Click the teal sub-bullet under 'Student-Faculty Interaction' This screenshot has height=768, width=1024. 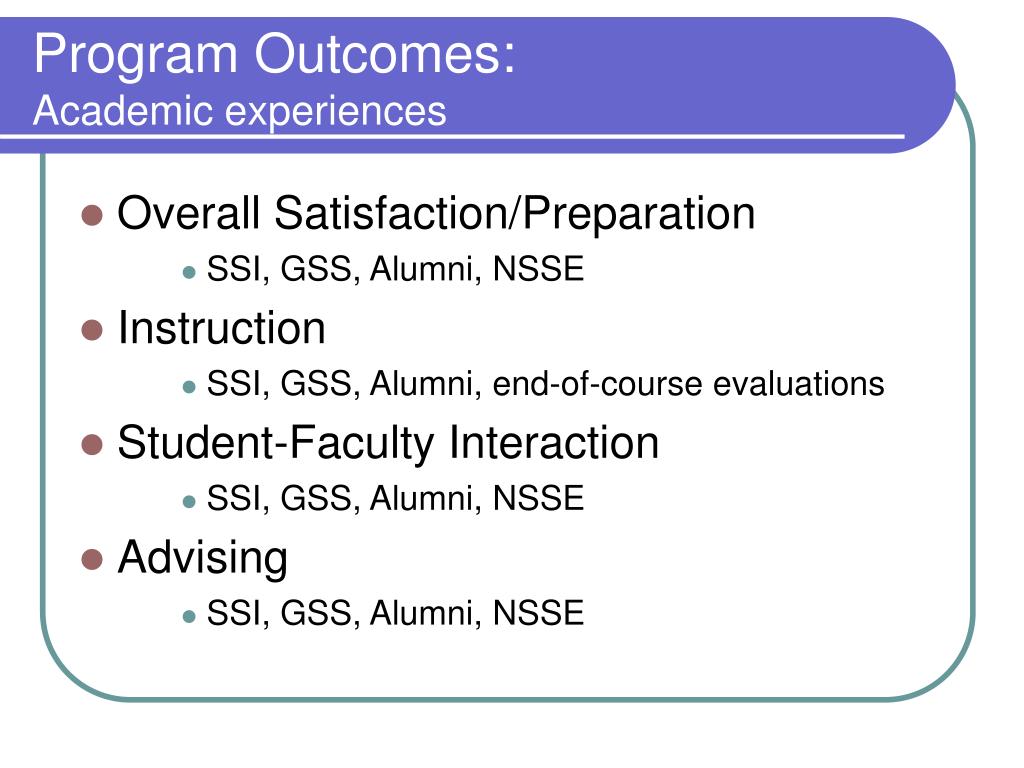tap(189, 502)
